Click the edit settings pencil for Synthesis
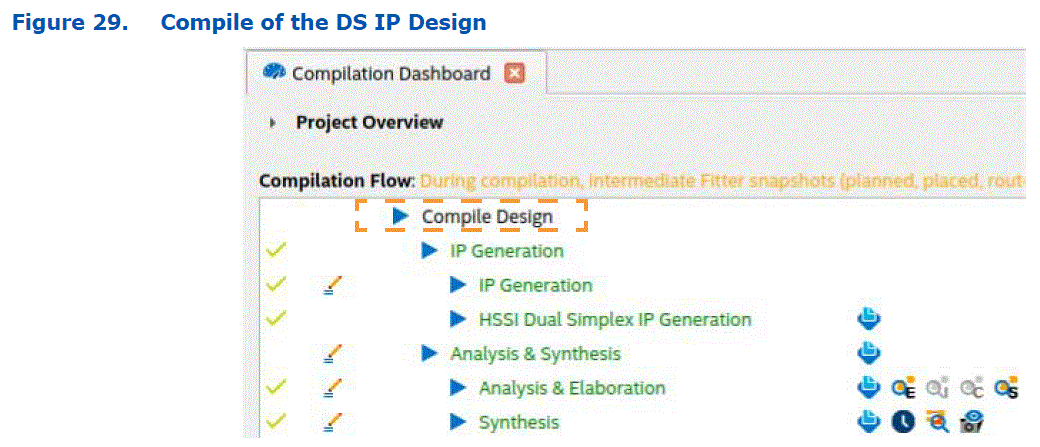The width and height of the screenshot is (1040, 447). (334, 422)
